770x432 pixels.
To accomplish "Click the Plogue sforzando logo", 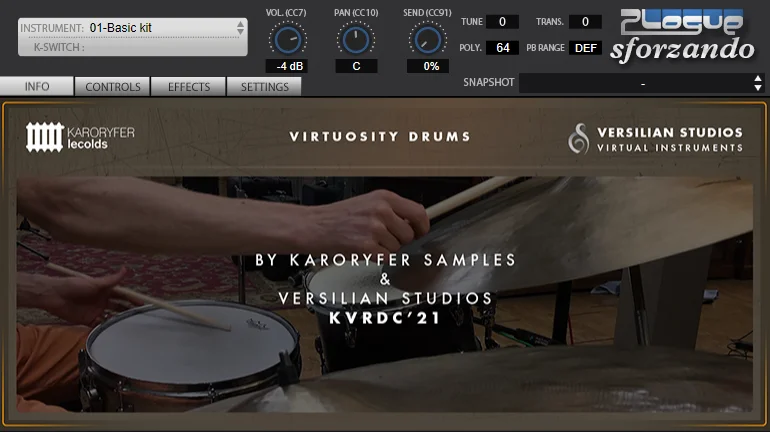I will pos(683,36).
